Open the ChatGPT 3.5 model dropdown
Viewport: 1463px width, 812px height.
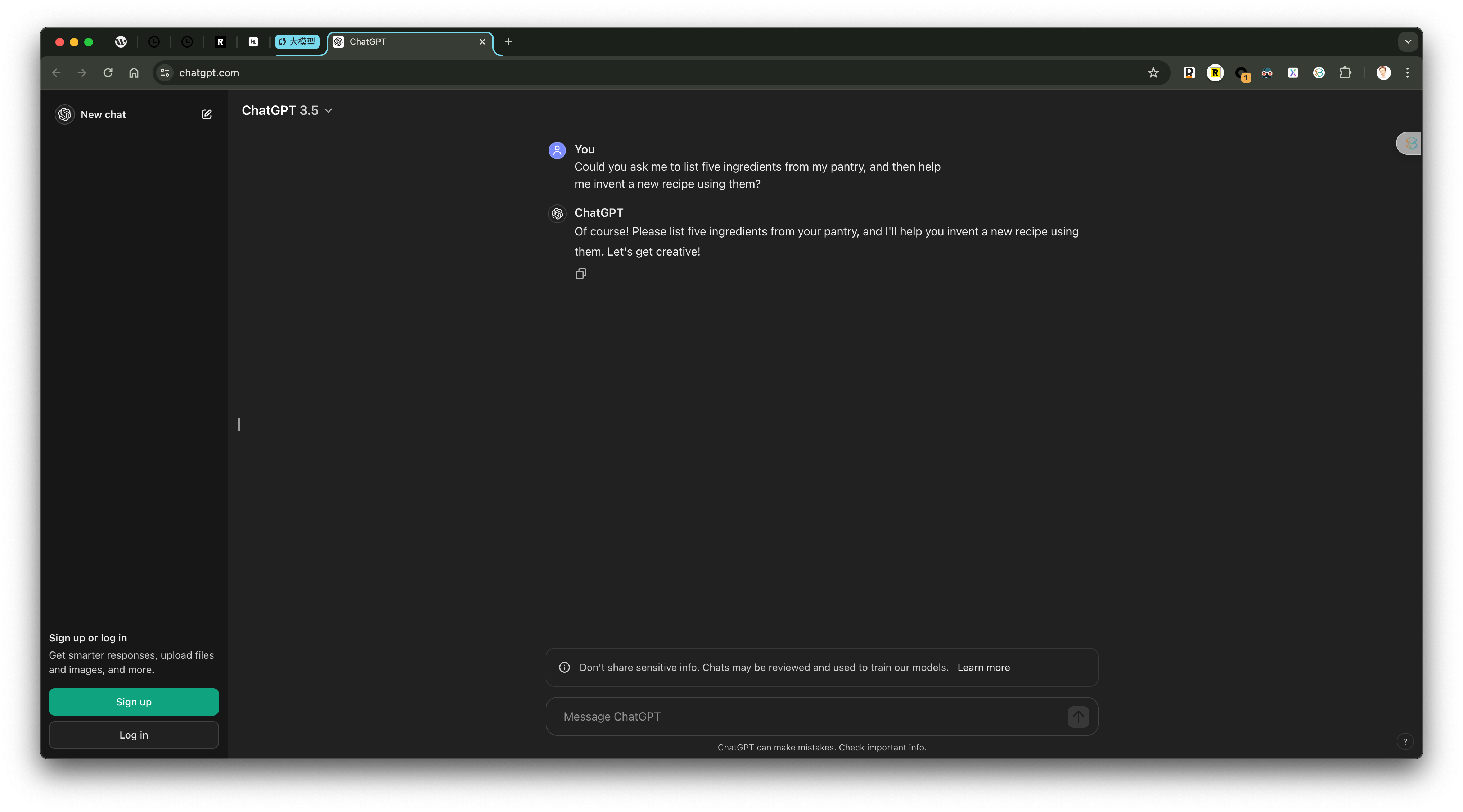(x=287, y=111)
